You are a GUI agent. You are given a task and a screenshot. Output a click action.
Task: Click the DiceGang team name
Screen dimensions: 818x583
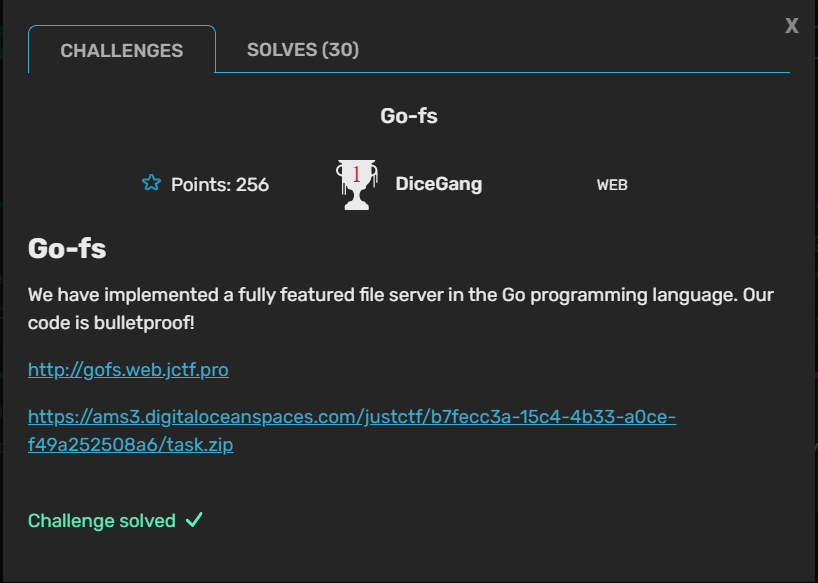[438, 184]
